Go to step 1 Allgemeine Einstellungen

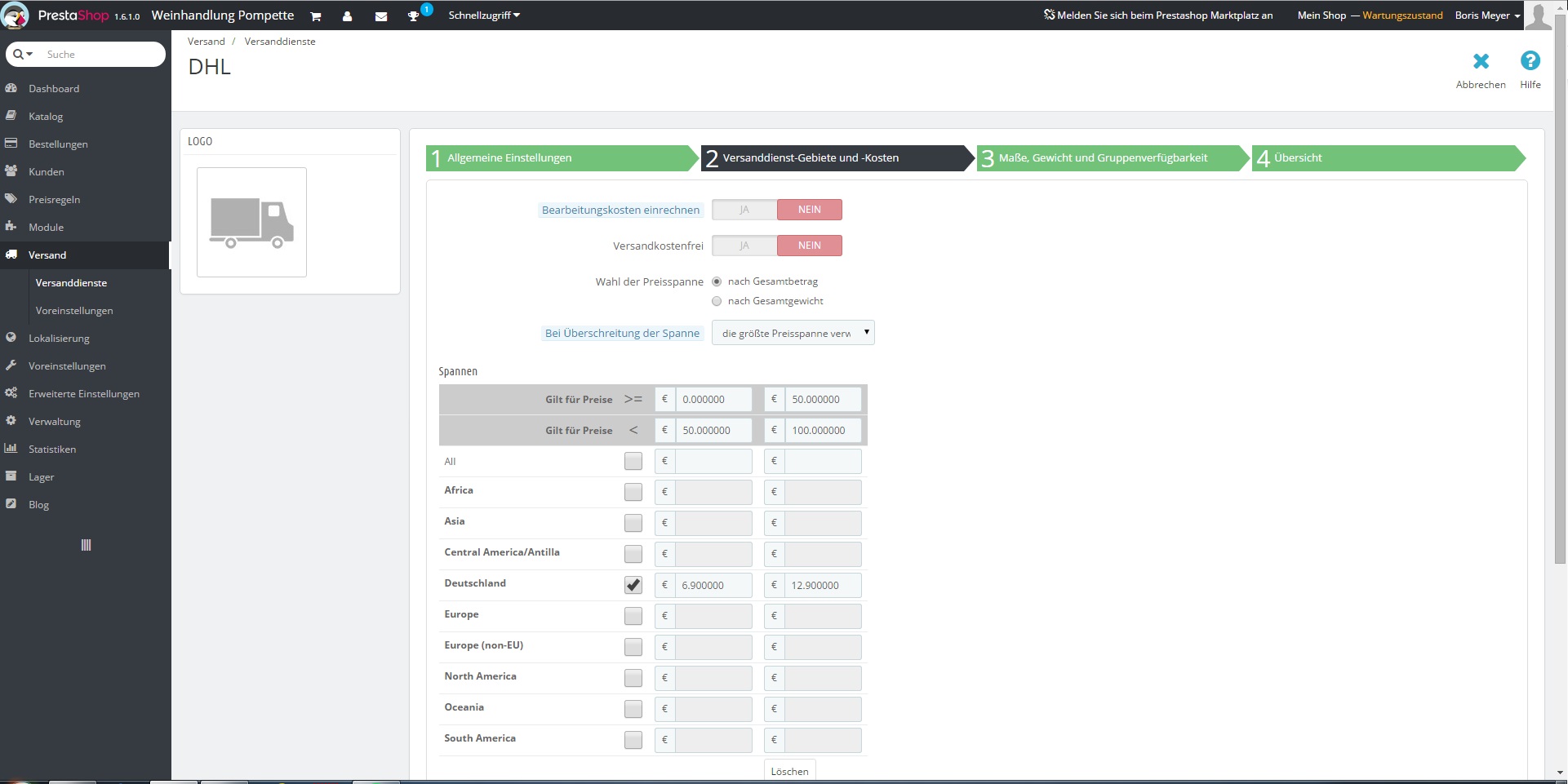coord(562,158)
